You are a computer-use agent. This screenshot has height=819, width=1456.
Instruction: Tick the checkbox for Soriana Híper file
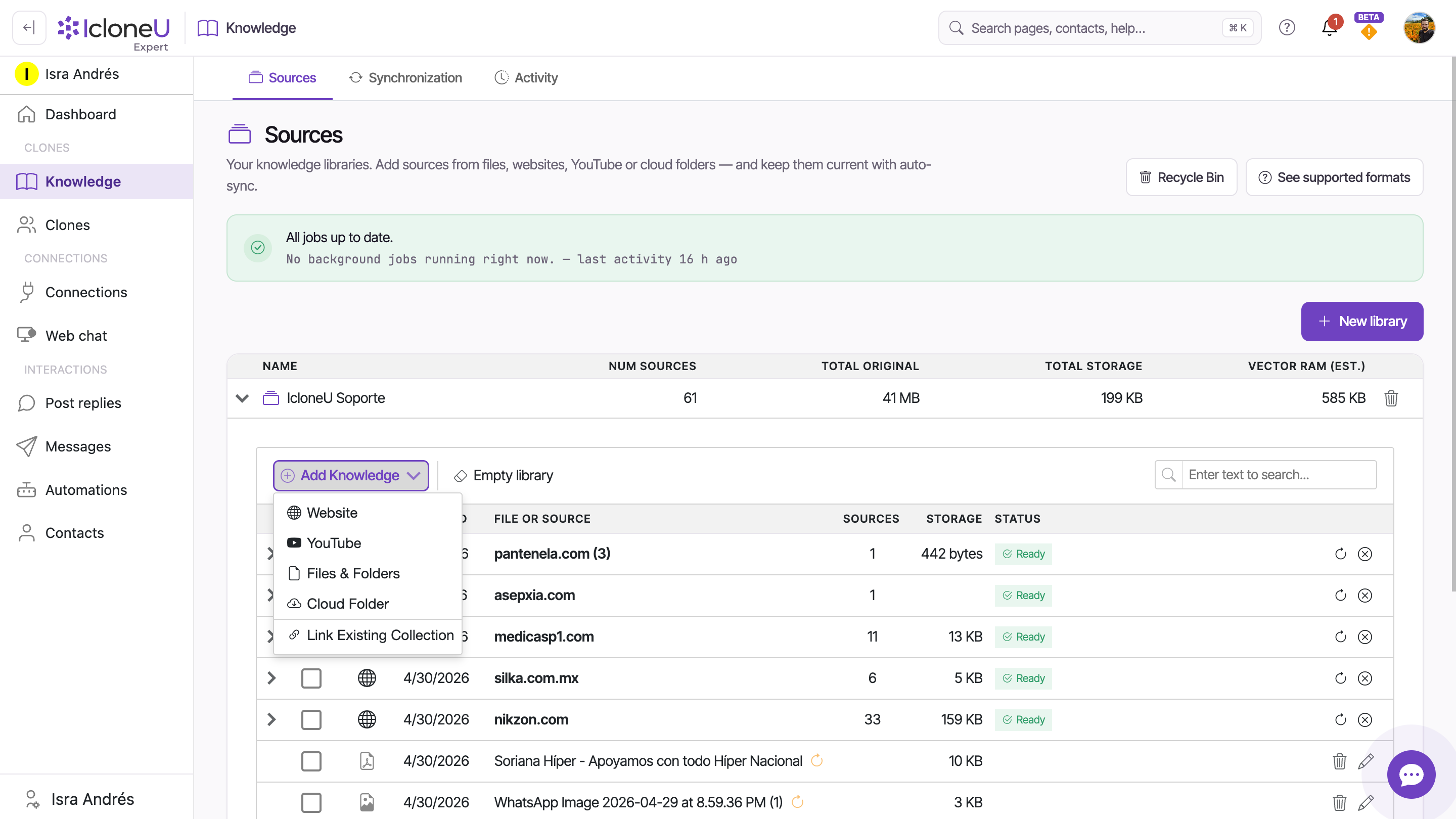pyautogui.click(x=311, y=761)
